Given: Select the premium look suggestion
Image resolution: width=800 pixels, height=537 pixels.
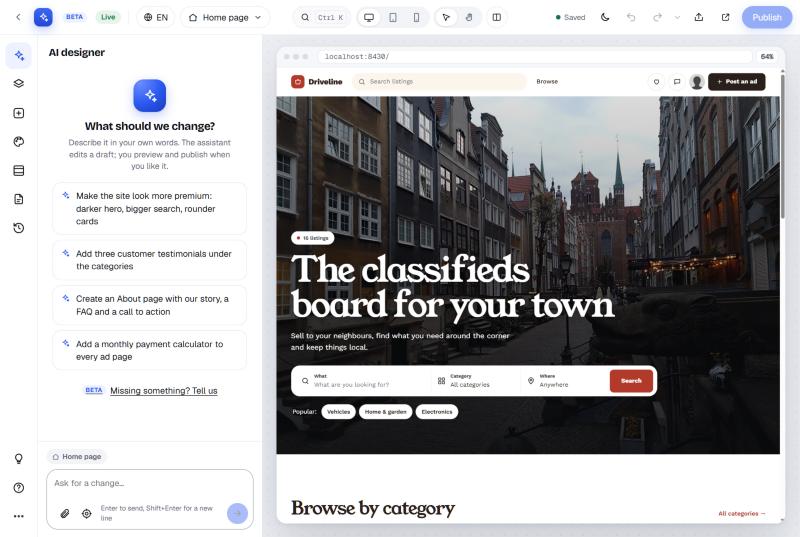Looking at the screenshot, I should click(149, 209).
